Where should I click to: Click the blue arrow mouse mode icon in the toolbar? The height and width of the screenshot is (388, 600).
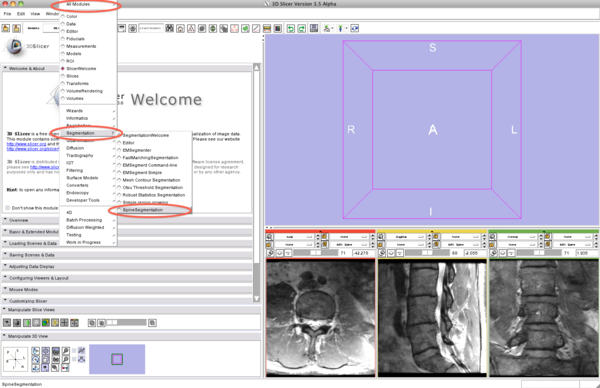(x=341, y=28)
